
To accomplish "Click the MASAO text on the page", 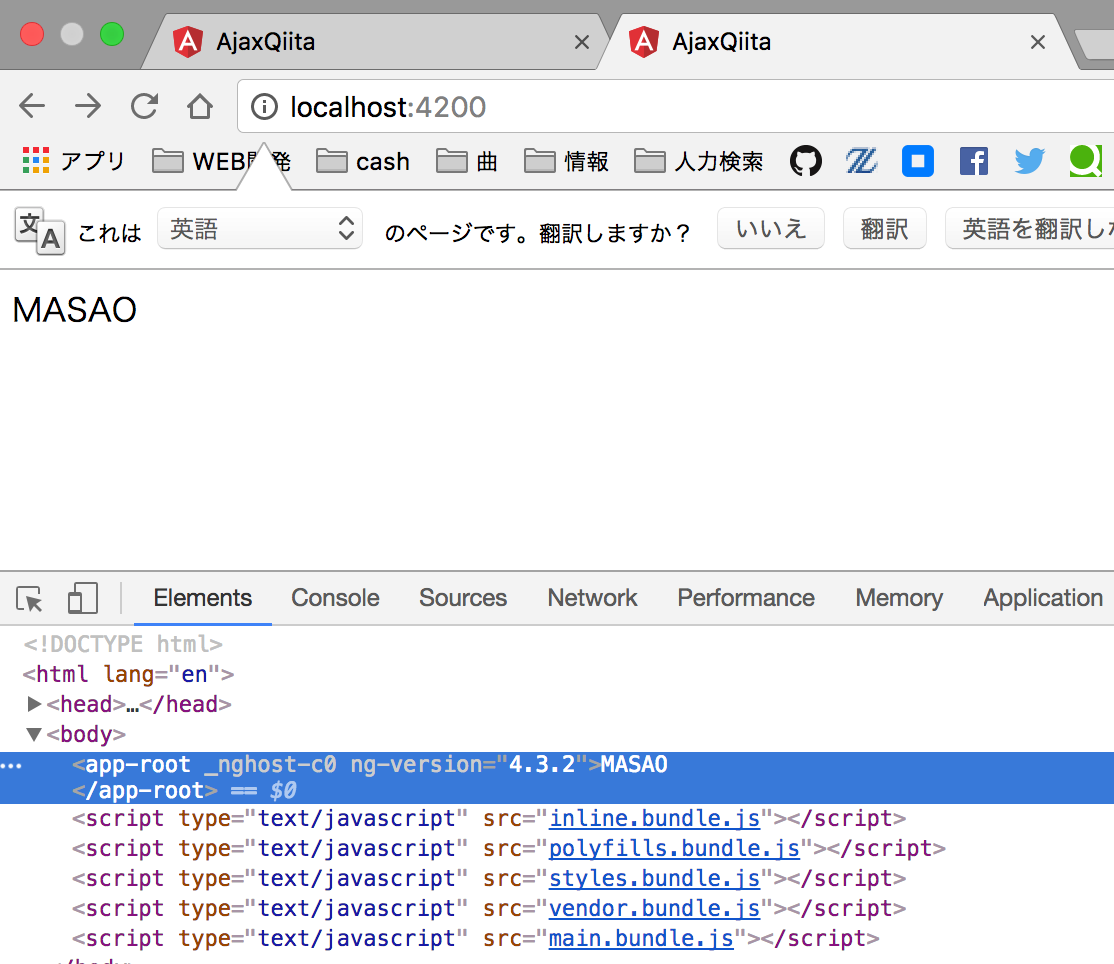I will click(x=75, y=310).
